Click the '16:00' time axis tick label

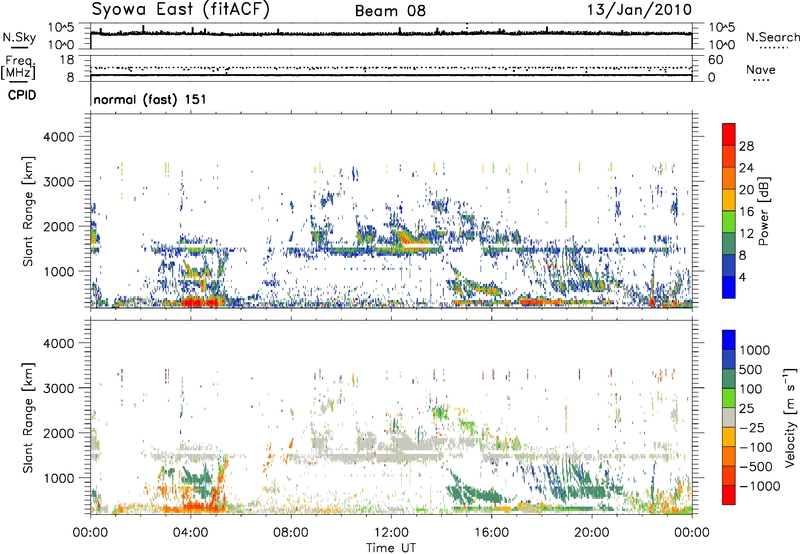point(491,533)
